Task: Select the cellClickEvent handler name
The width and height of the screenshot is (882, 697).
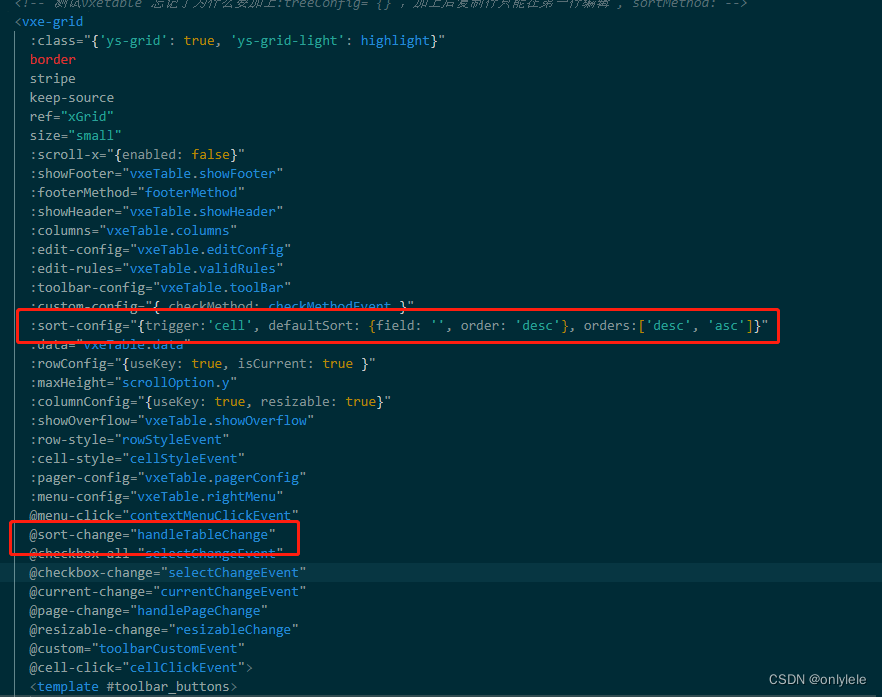Action: point(186,667)
